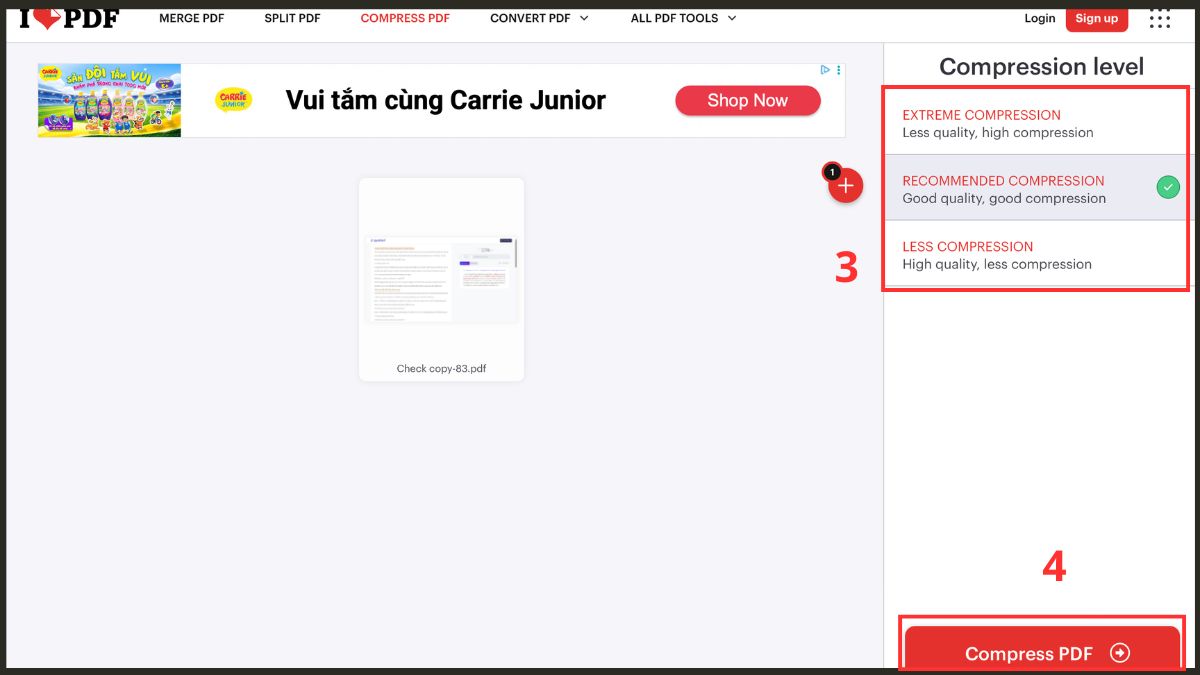Viewport: 1200px width, 675px height.
Task: Add more files with the plus button
Action: click(845, 186)
